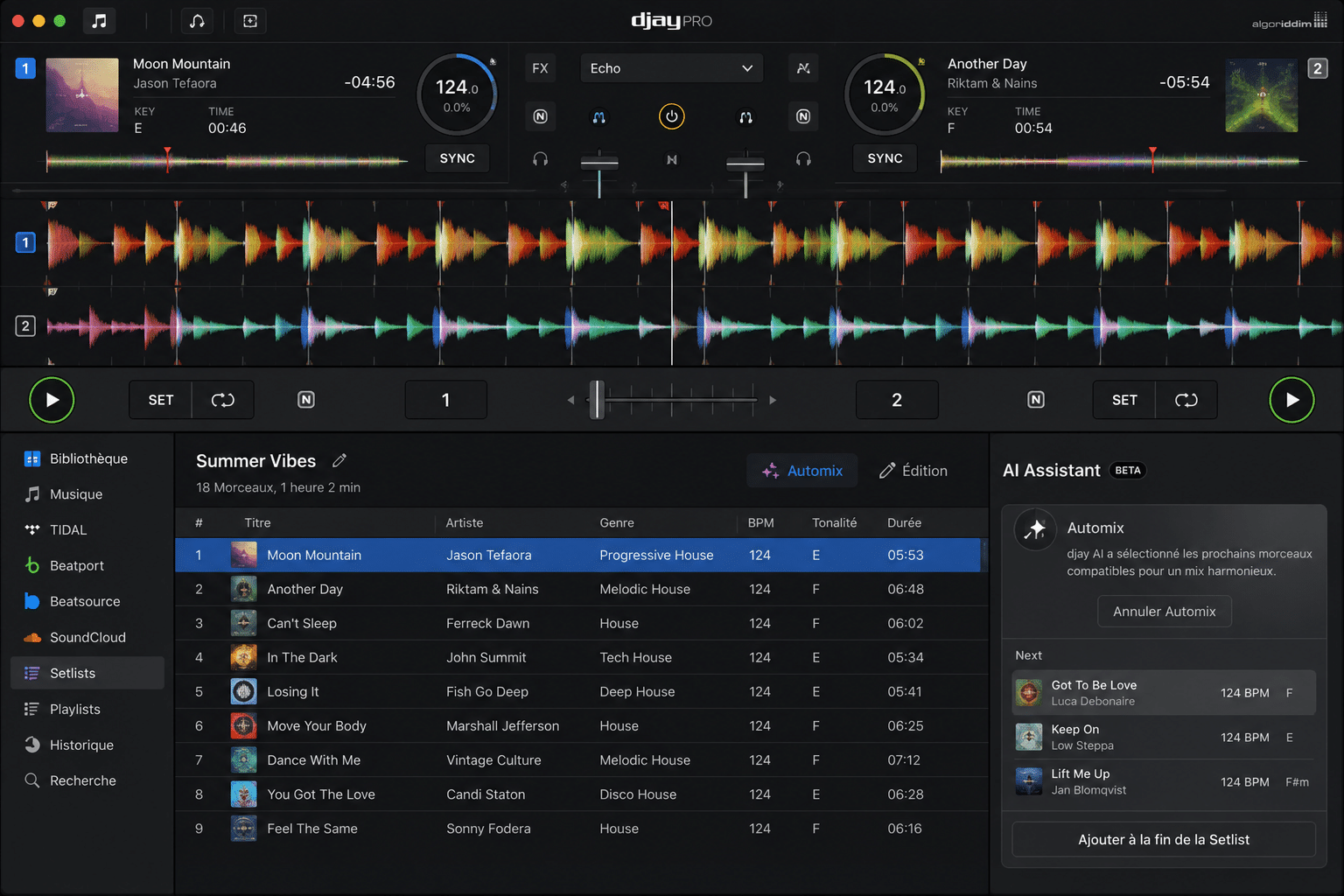Enable SYNC on deck 1
The height and width of the screenshot is (896, 1344).
click(457, 158)
